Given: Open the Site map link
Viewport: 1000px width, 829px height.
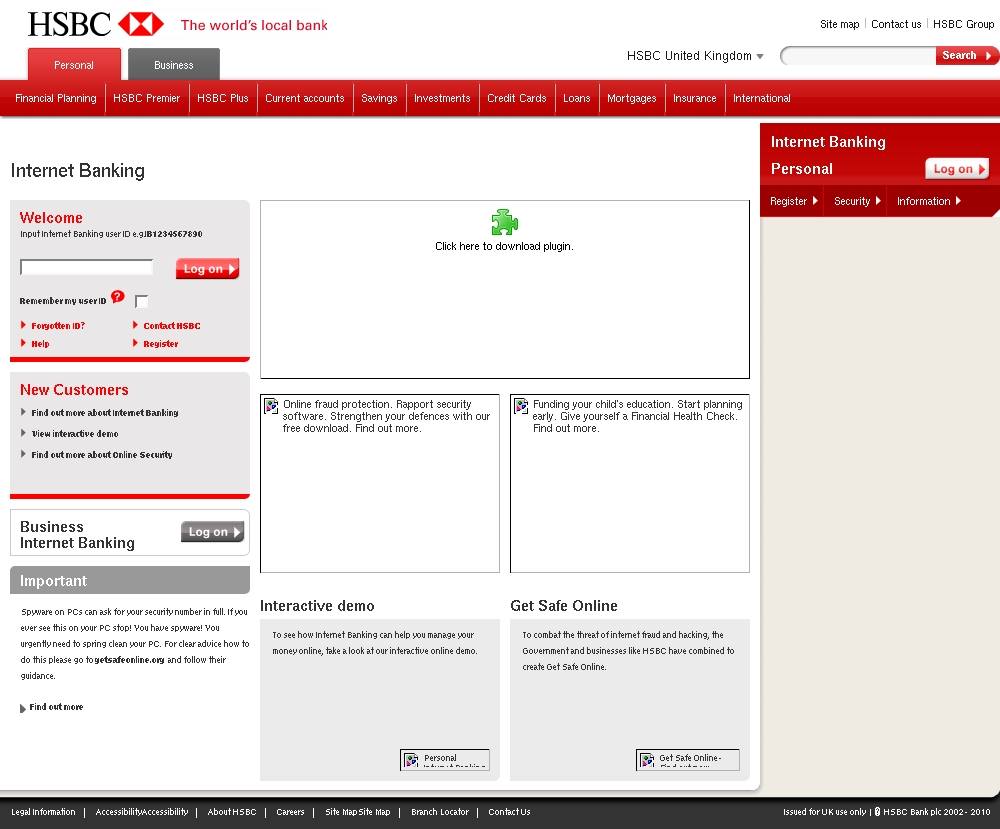Looking at the screenshot, I should 839,24.
